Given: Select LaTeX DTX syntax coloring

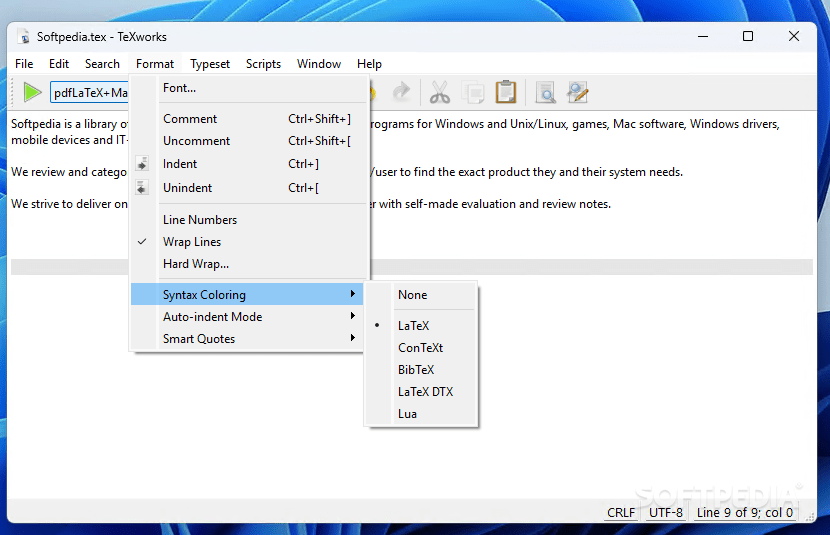Looking at the screenshot, I should (421, 392).
